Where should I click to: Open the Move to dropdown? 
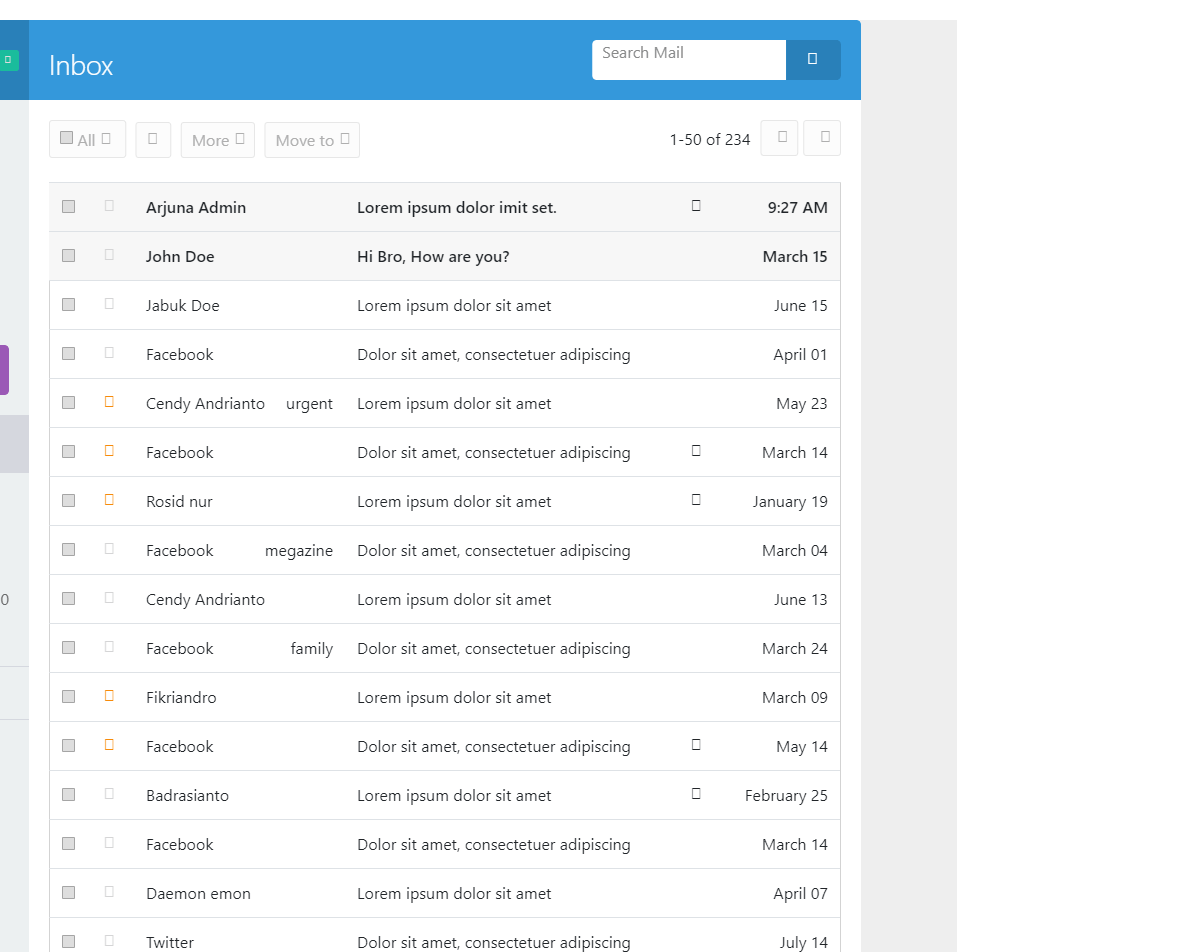[311, 139]
